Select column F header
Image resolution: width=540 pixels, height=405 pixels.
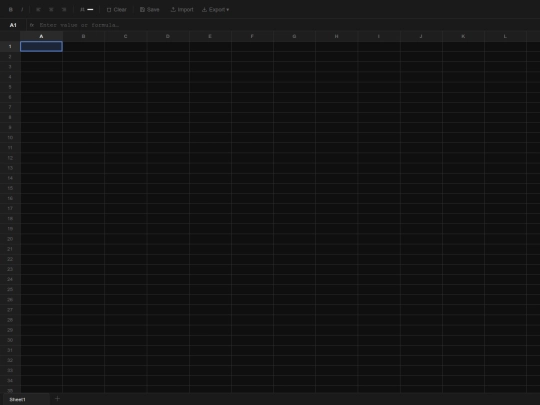tap(252, 36)
